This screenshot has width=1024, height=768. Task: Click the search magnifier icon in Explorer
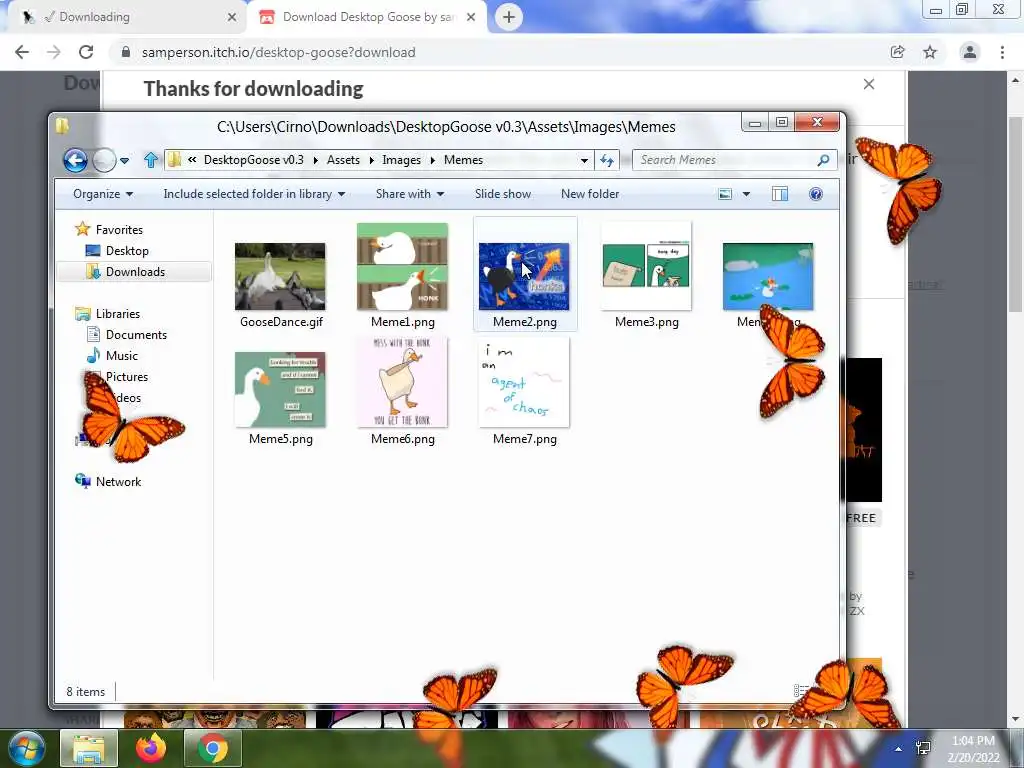coord(824,160)
